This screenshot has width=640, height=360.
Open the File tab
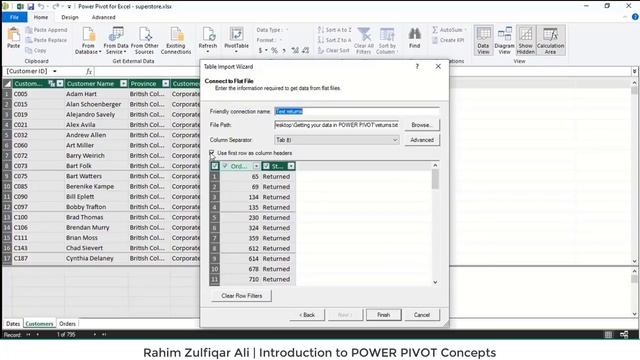click(14, 17)
